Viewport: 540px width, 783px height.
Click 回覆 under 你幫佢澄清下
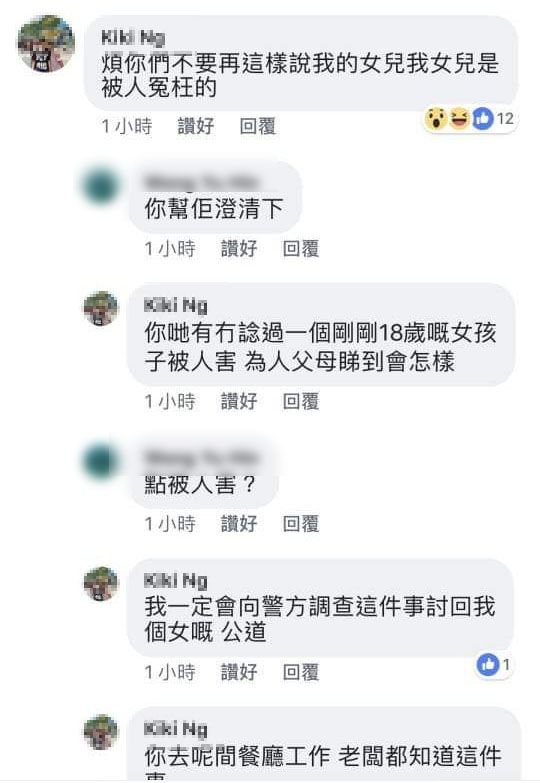pos(301,248)
